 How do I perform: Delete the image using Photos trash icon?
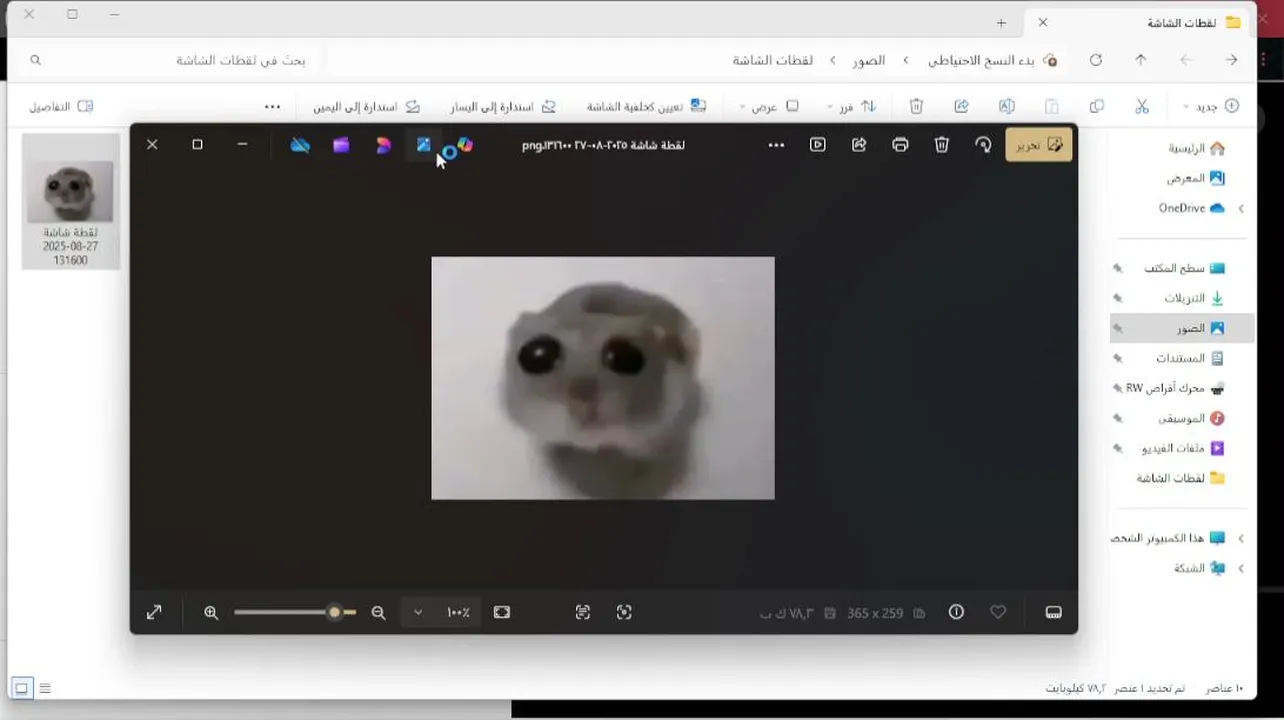pyautogui.click(x=941, y=145)
